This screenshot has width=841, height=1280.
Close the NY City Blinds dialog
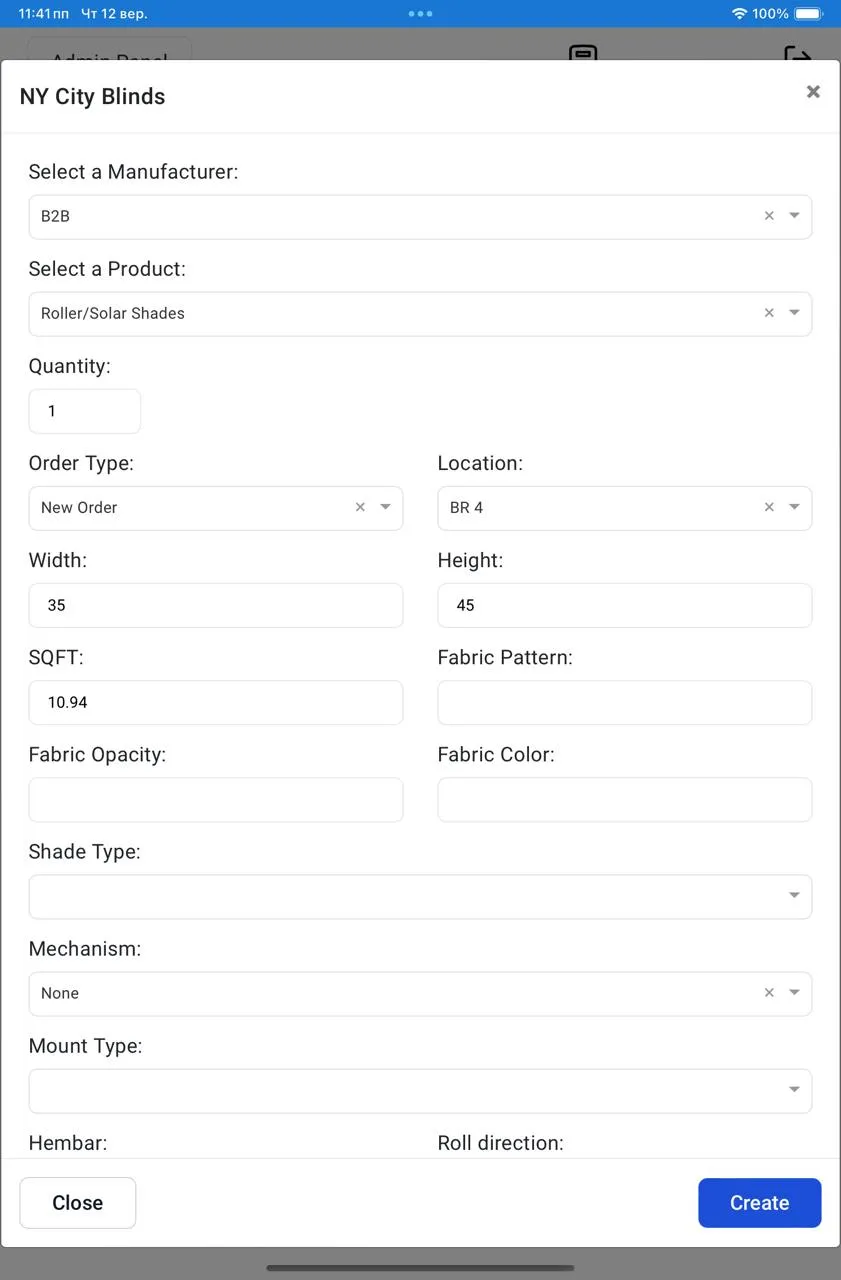pos(813,92)
